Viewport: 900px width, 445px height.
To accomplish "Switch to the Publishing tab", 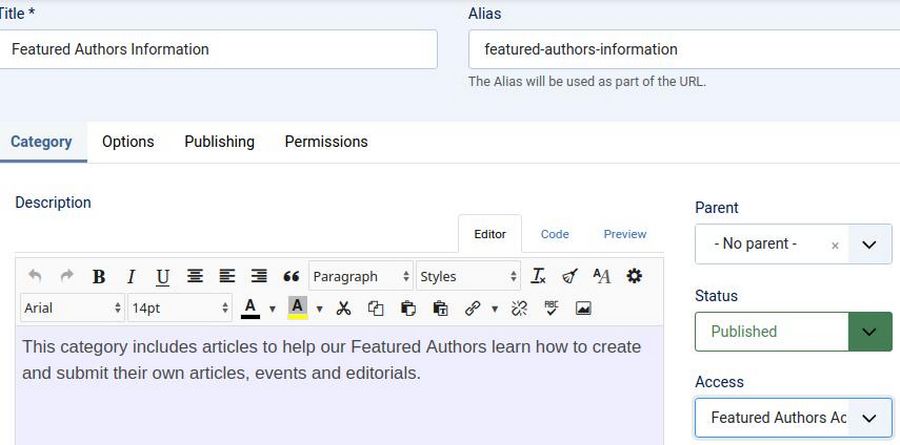I will (x=219, y=142).
